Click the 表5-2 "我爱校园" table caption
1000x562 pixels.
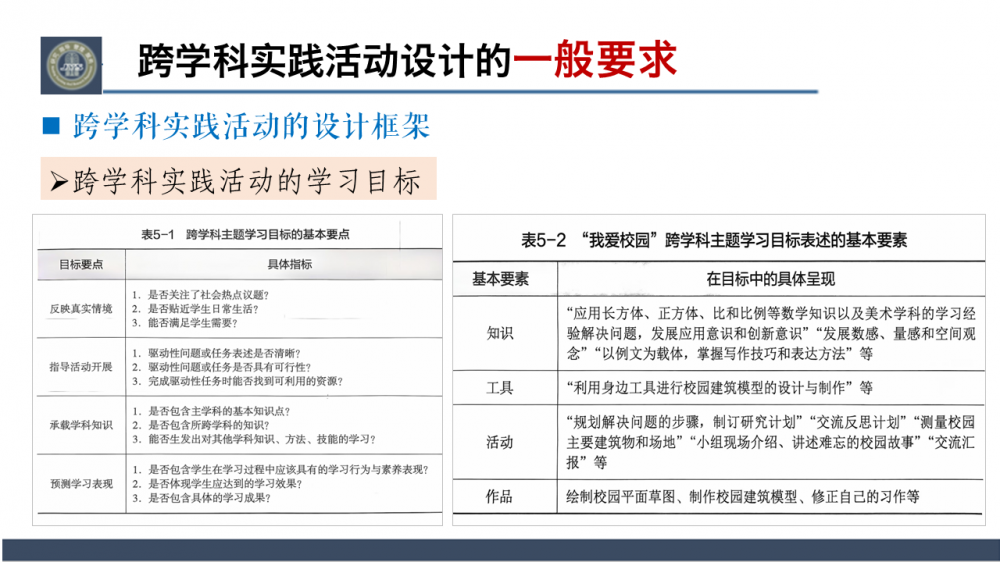(x=714, y=240)
